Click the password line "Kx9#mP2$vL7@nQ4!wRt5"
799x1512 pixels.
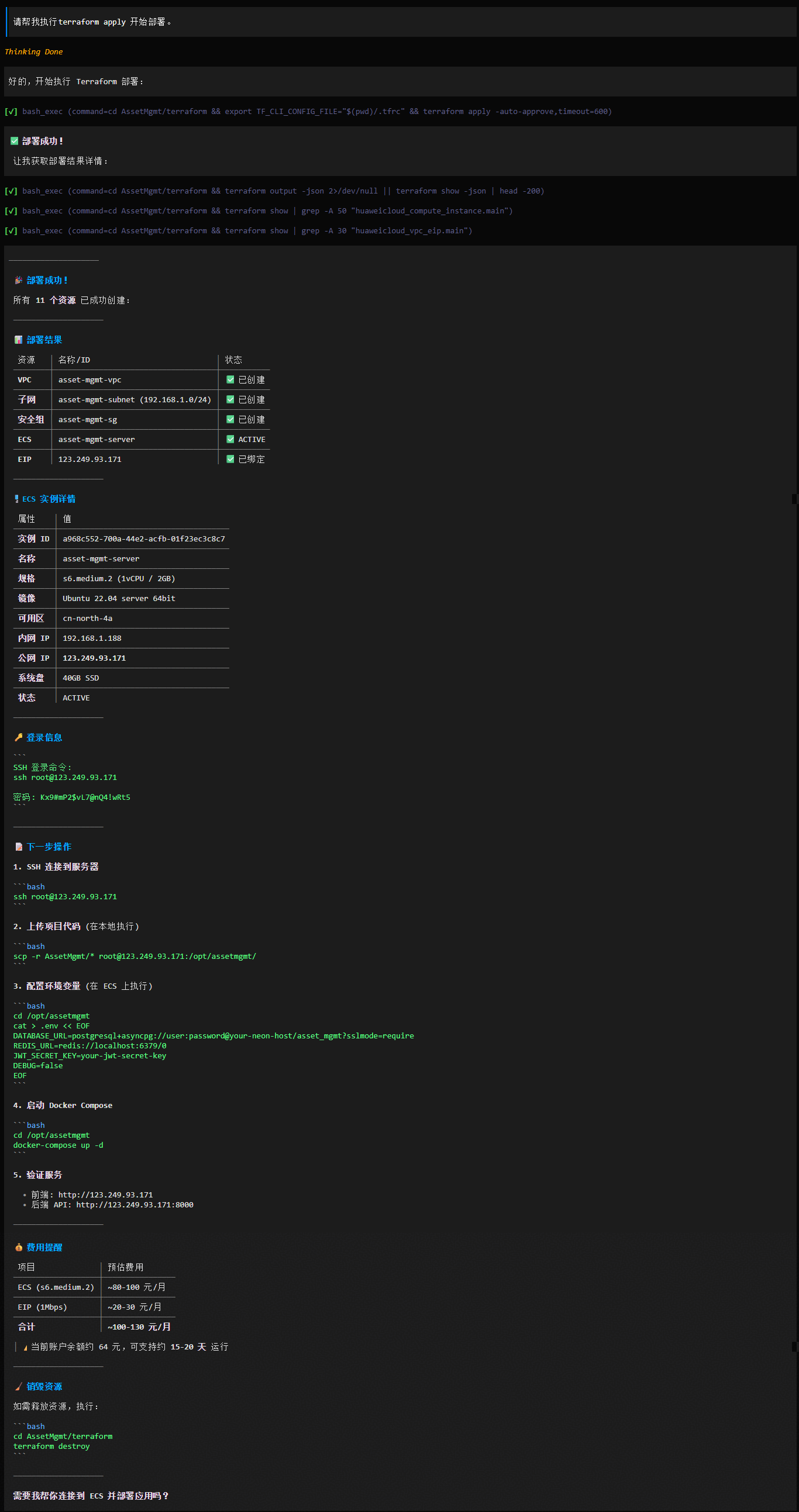[x=71, y=798]
